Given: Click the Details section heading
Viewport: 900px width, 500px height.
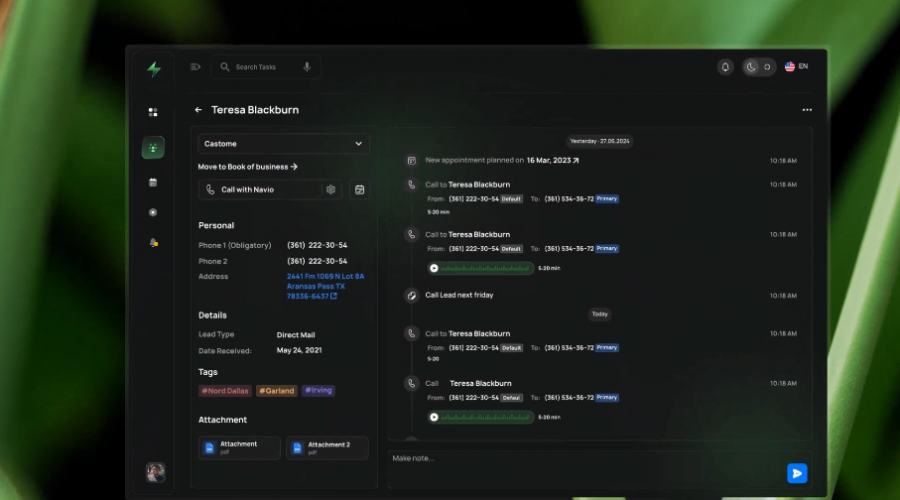Looking at the screenshot, I should tap(212, 315).
